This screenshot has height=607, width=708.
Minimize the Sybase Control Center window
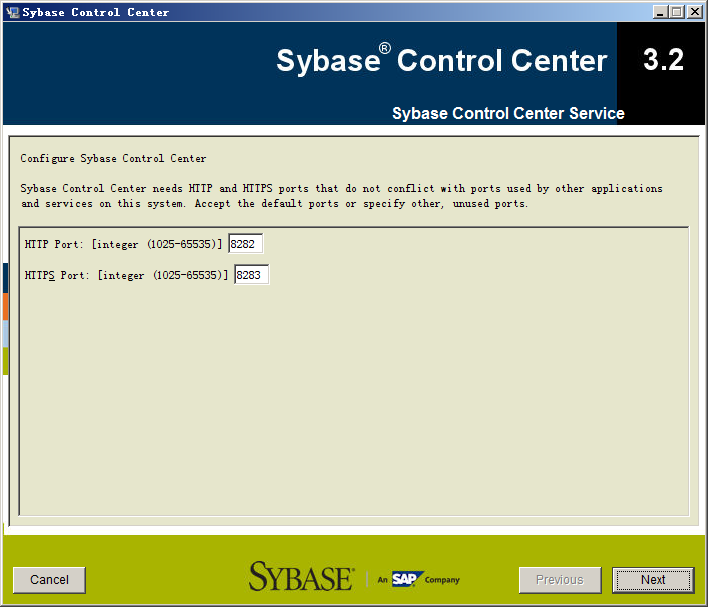point(660,12)
